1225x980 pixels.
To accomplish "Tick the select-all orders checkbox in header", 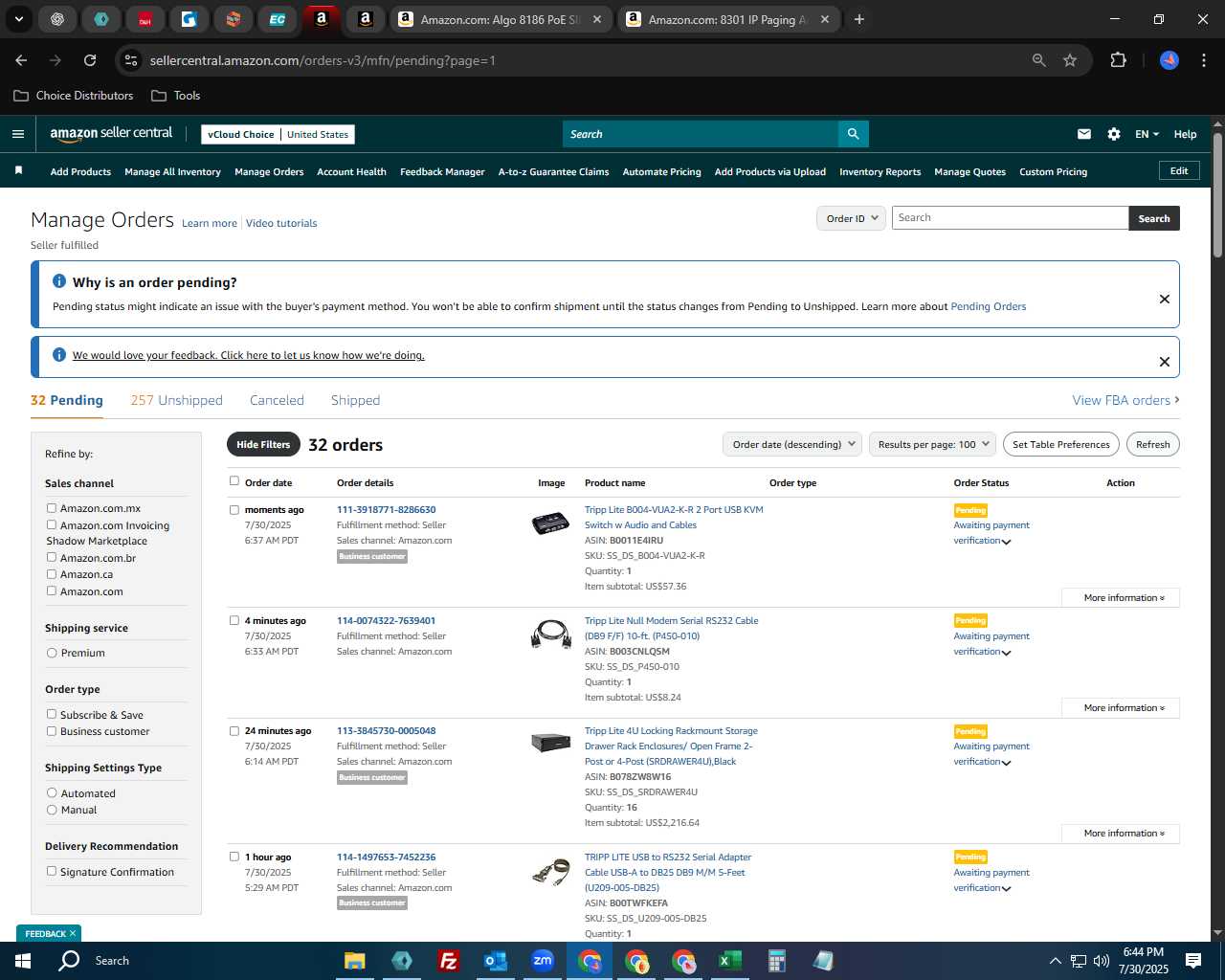I will pos(234,480).
